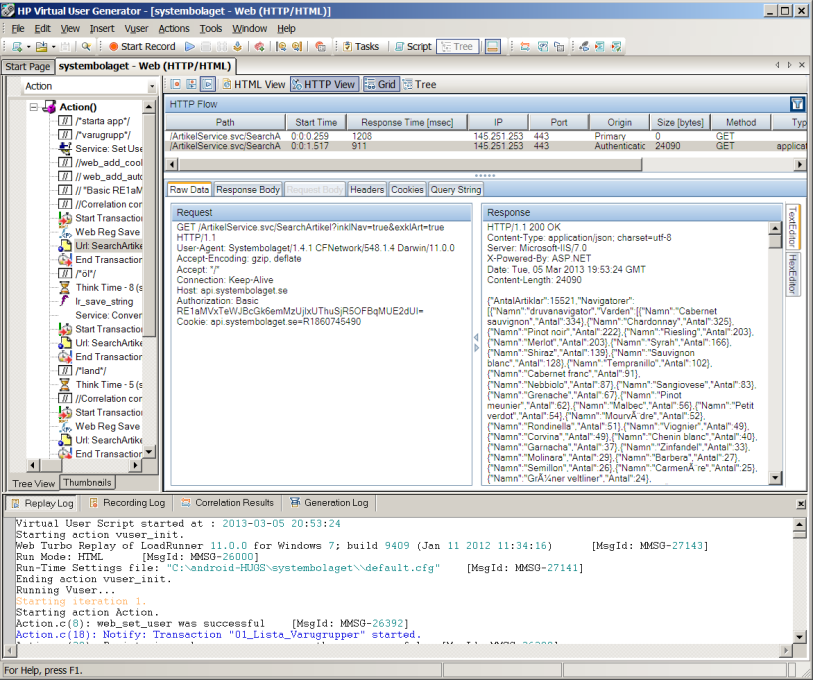Click the last icon in main toolbar
The height and width of the screenshot is (680, 813).
(616, 47)
